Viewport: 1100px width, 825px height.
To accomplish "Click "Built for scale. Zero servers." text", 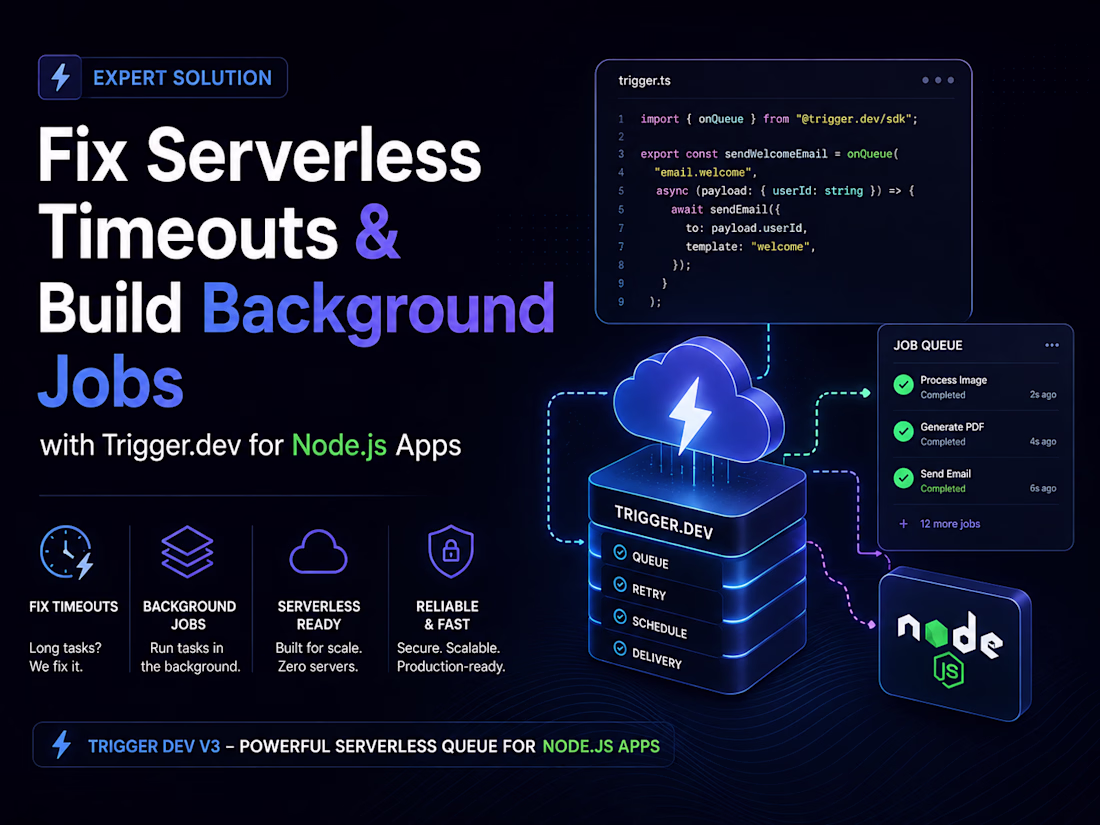I will coord(318,657).
